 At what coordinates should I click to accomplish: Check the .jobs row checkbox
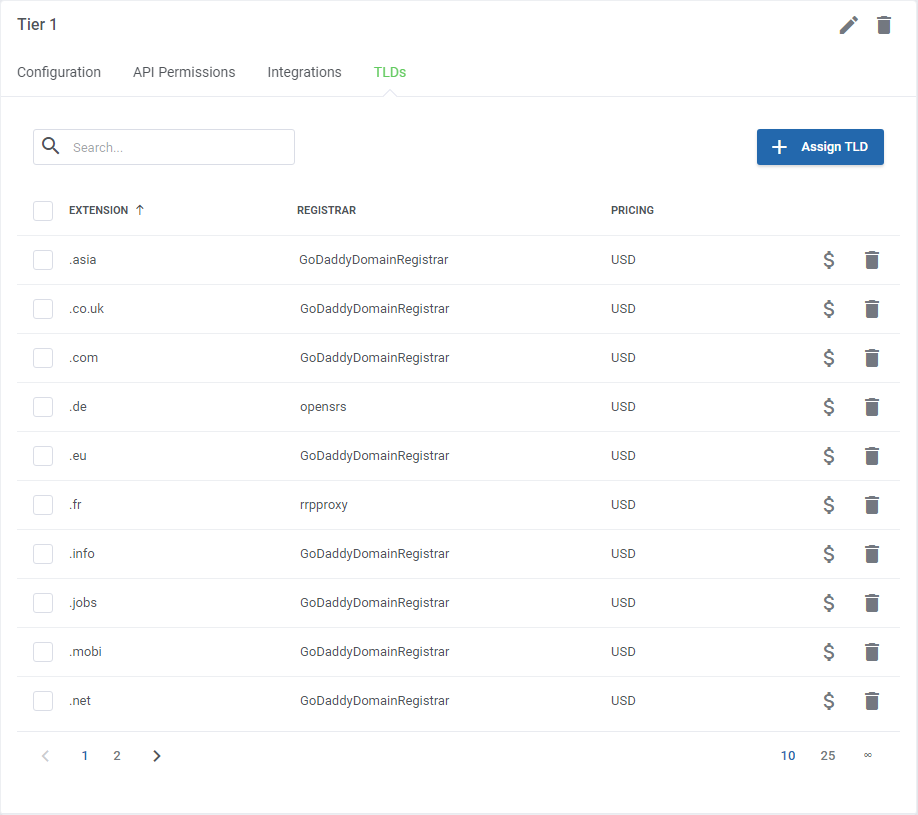[x=43, y=603]
